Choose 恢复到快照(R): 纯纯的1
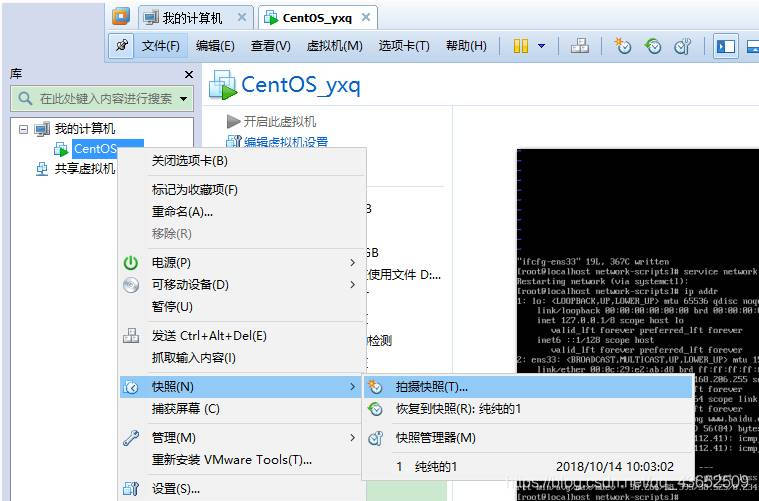This screenshot has height=501, width=759. [x=529, y=409]
